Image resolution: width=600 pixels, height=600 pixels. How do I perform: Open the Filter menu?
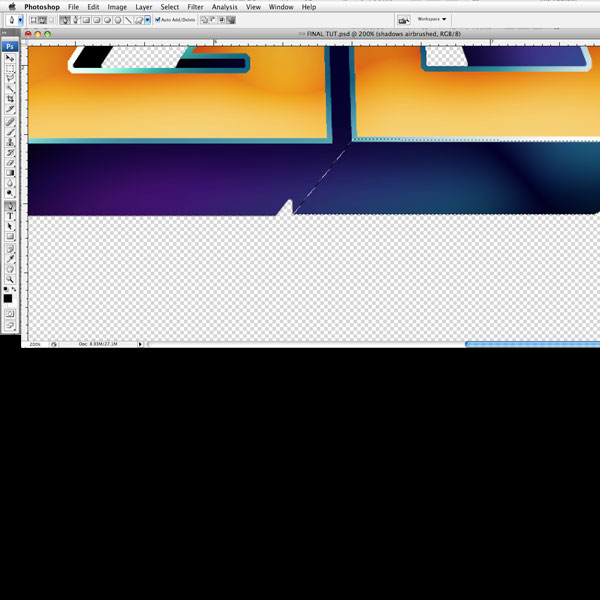195,7
